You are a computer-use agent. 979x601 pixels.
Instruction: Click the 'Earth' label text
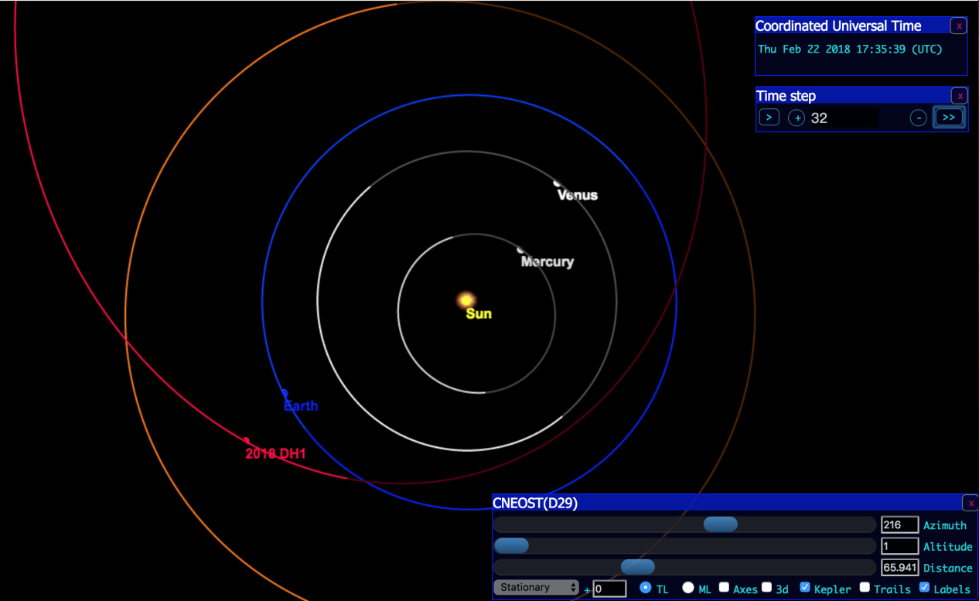click(x=301, y=406)
